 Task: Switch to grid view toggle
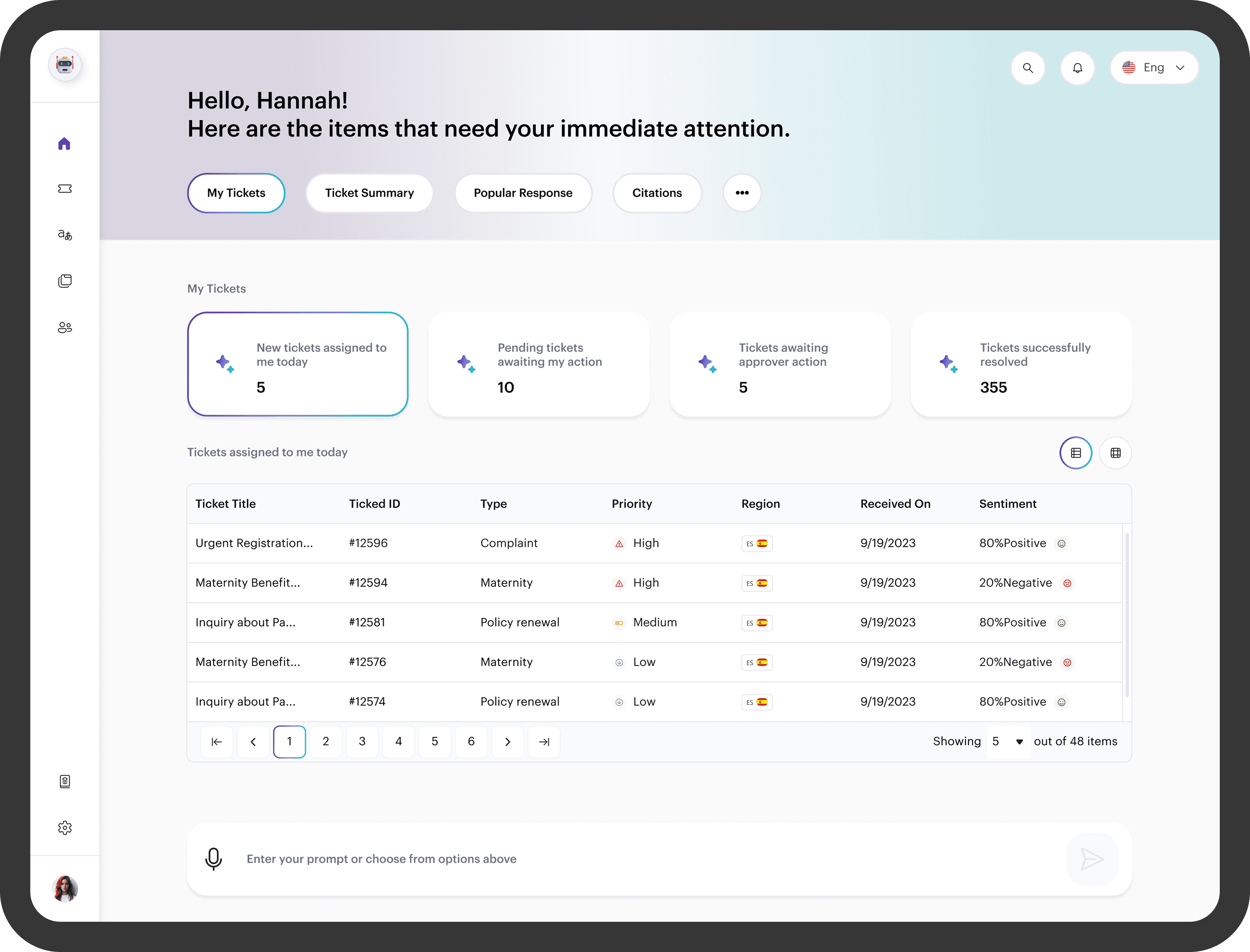[1115, 453]
